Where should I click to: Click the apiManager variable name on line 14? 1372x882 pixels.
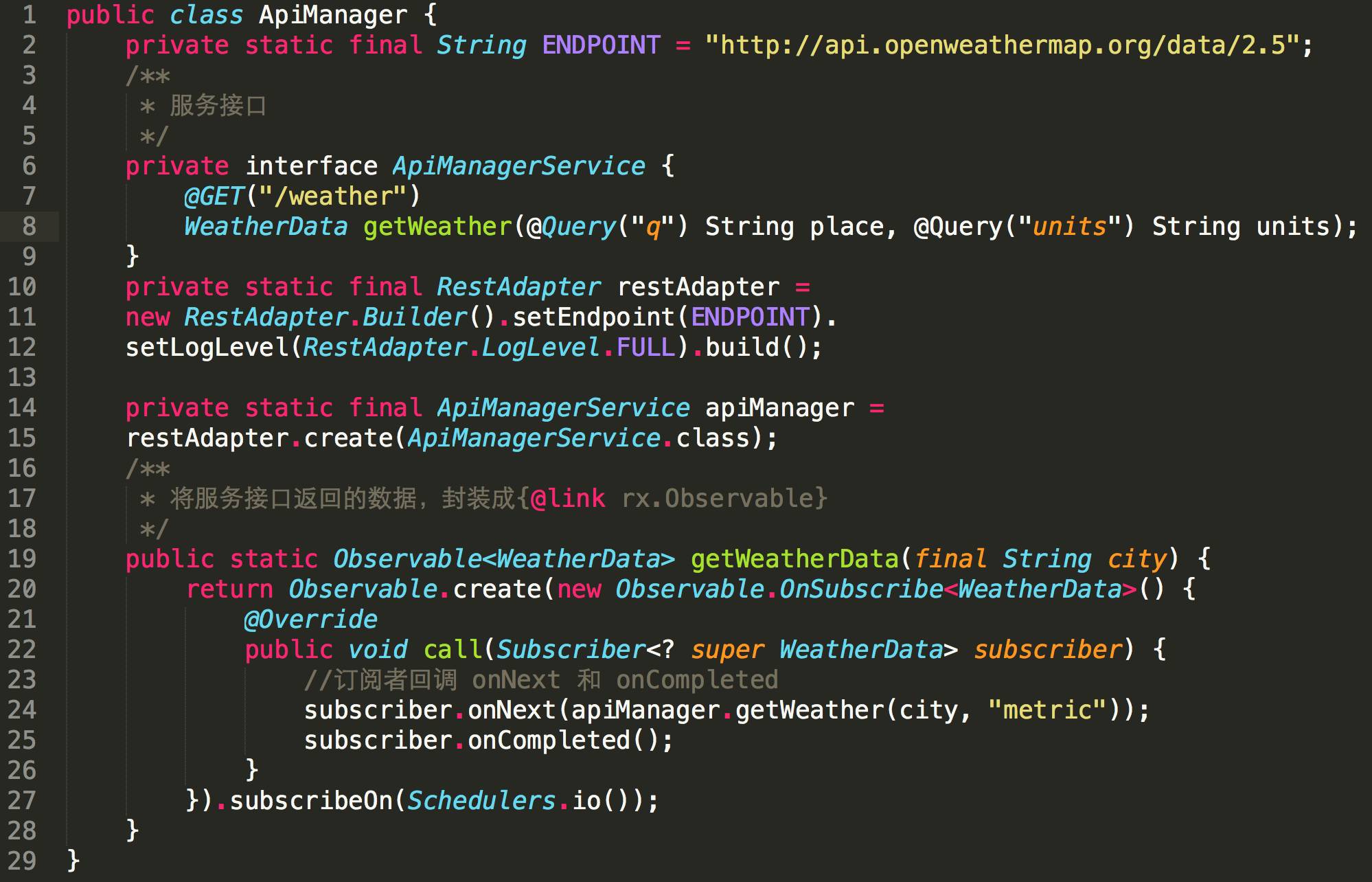point(780,408)
